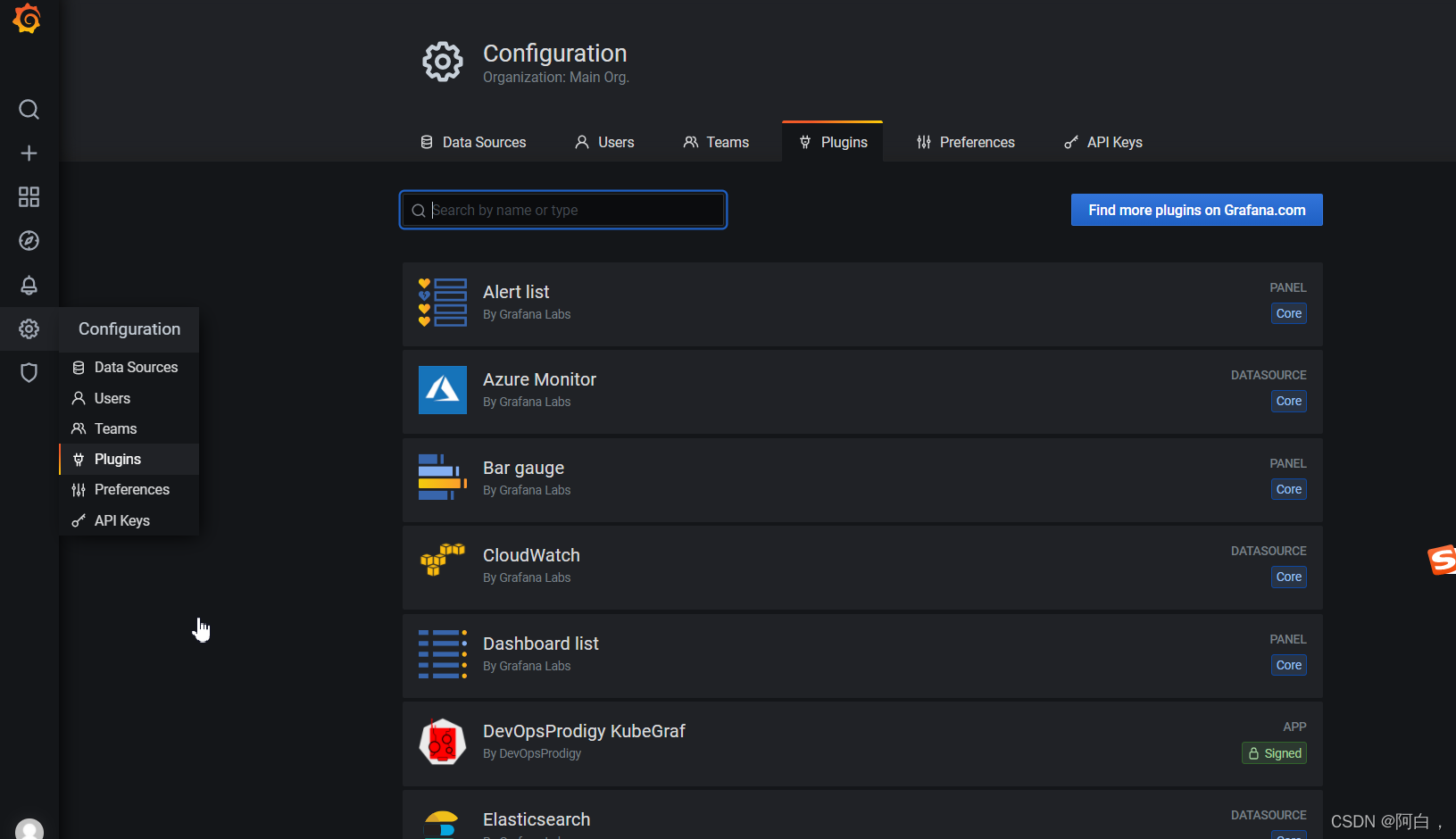Open API Keys in Configuration flyout menu
The width and height of the screenshot is (1456, 839).
(x=129, y=520)
